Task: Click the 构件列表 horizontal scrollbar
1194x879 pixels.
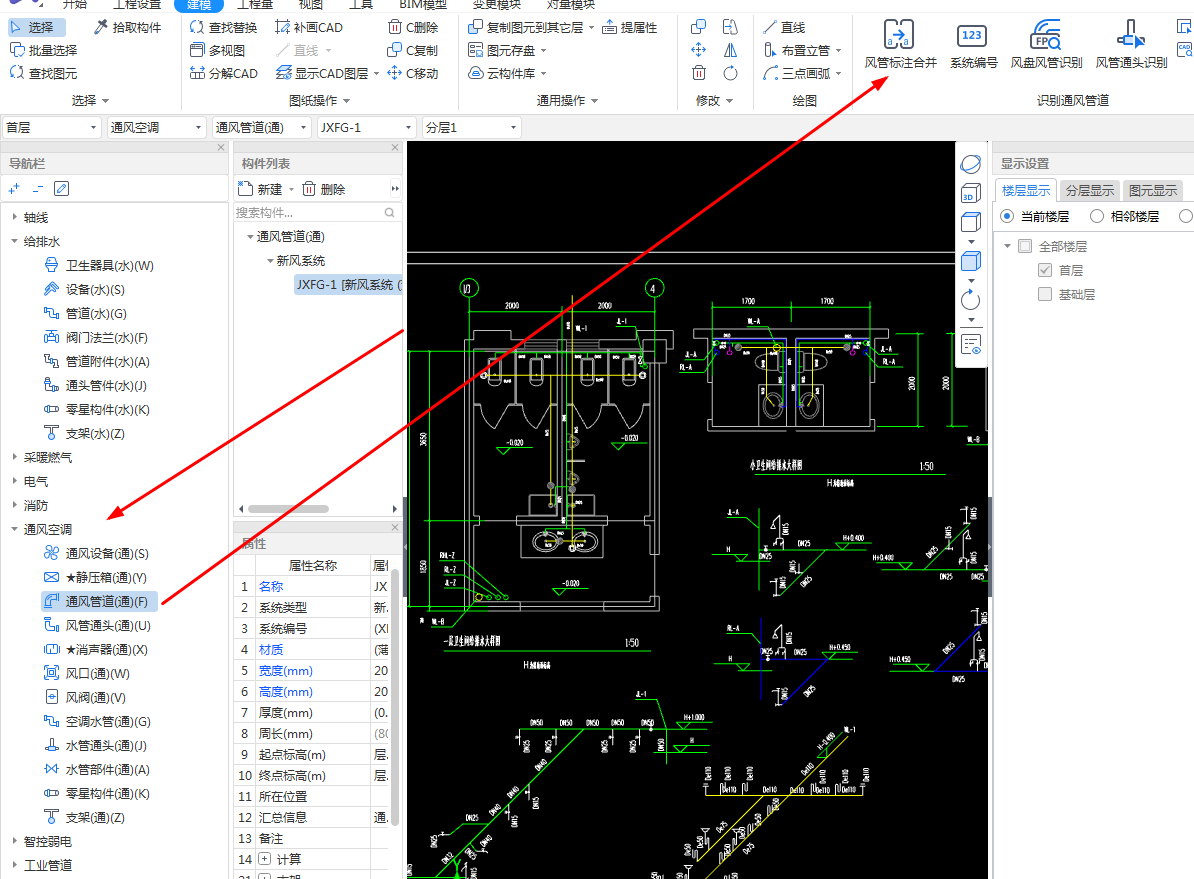Action: tap(289, 509)
